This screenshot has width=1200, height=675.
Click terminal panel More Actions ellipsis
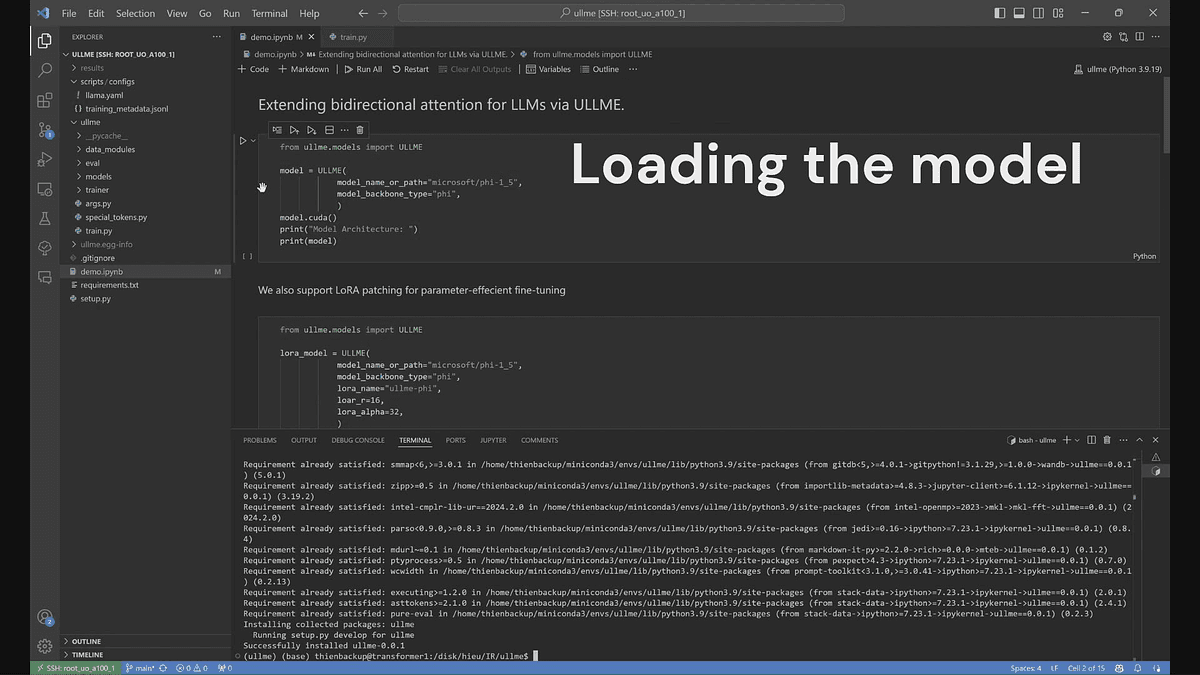point(1123,440)
